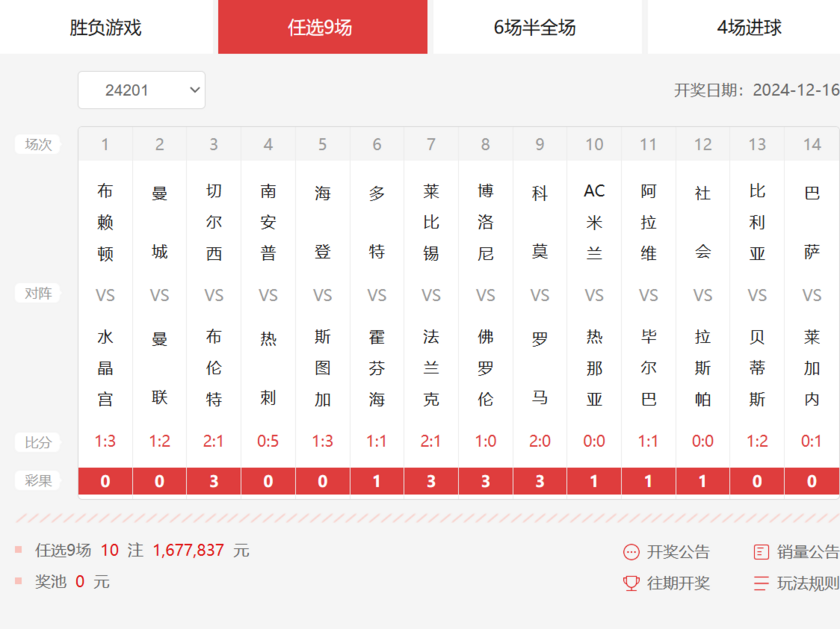Click the 0:5 score for 南安普 match

click(268, 441)
